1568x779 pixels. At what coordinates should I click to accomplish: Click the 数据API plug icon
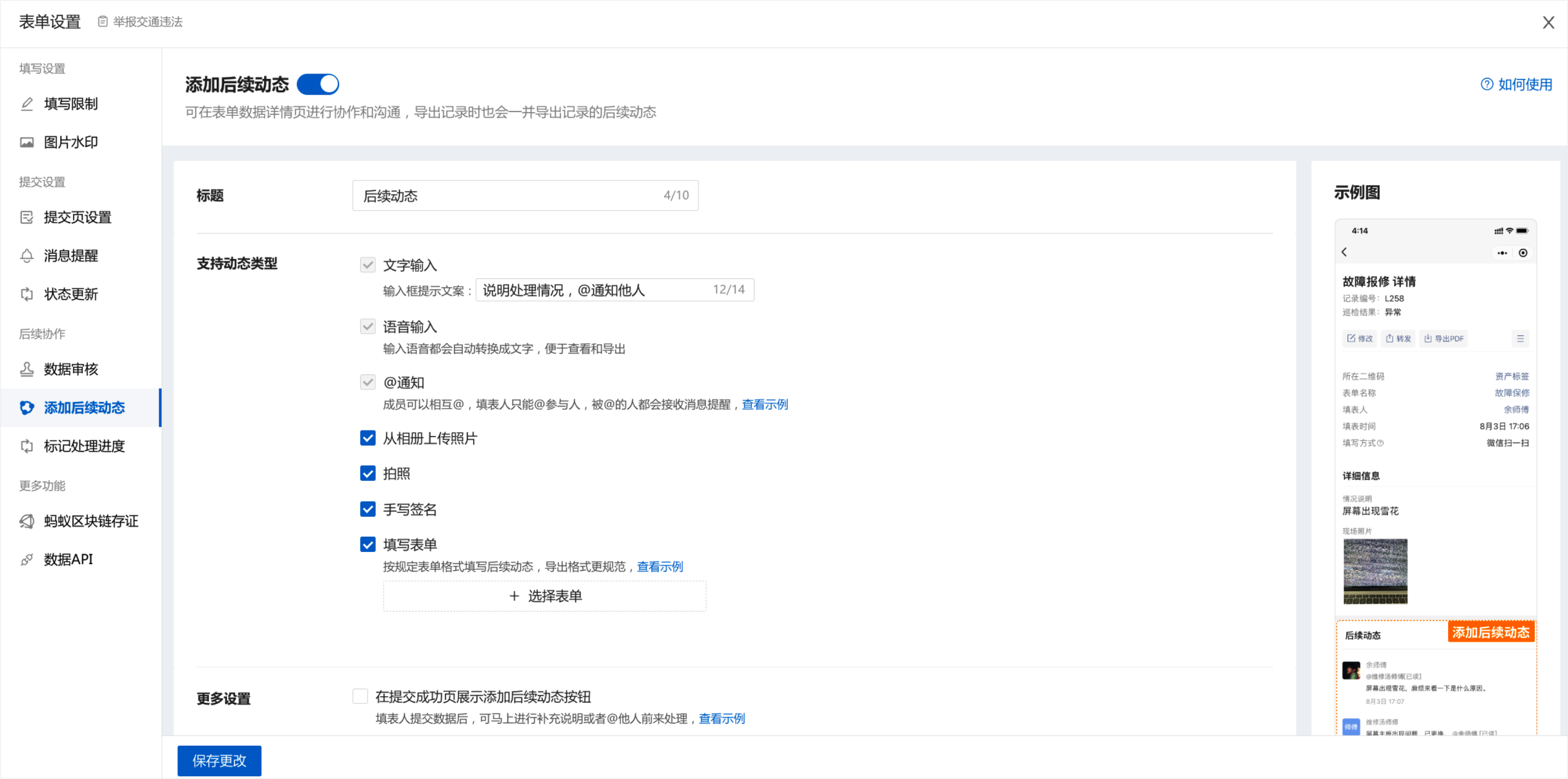[x=27, y=559]
